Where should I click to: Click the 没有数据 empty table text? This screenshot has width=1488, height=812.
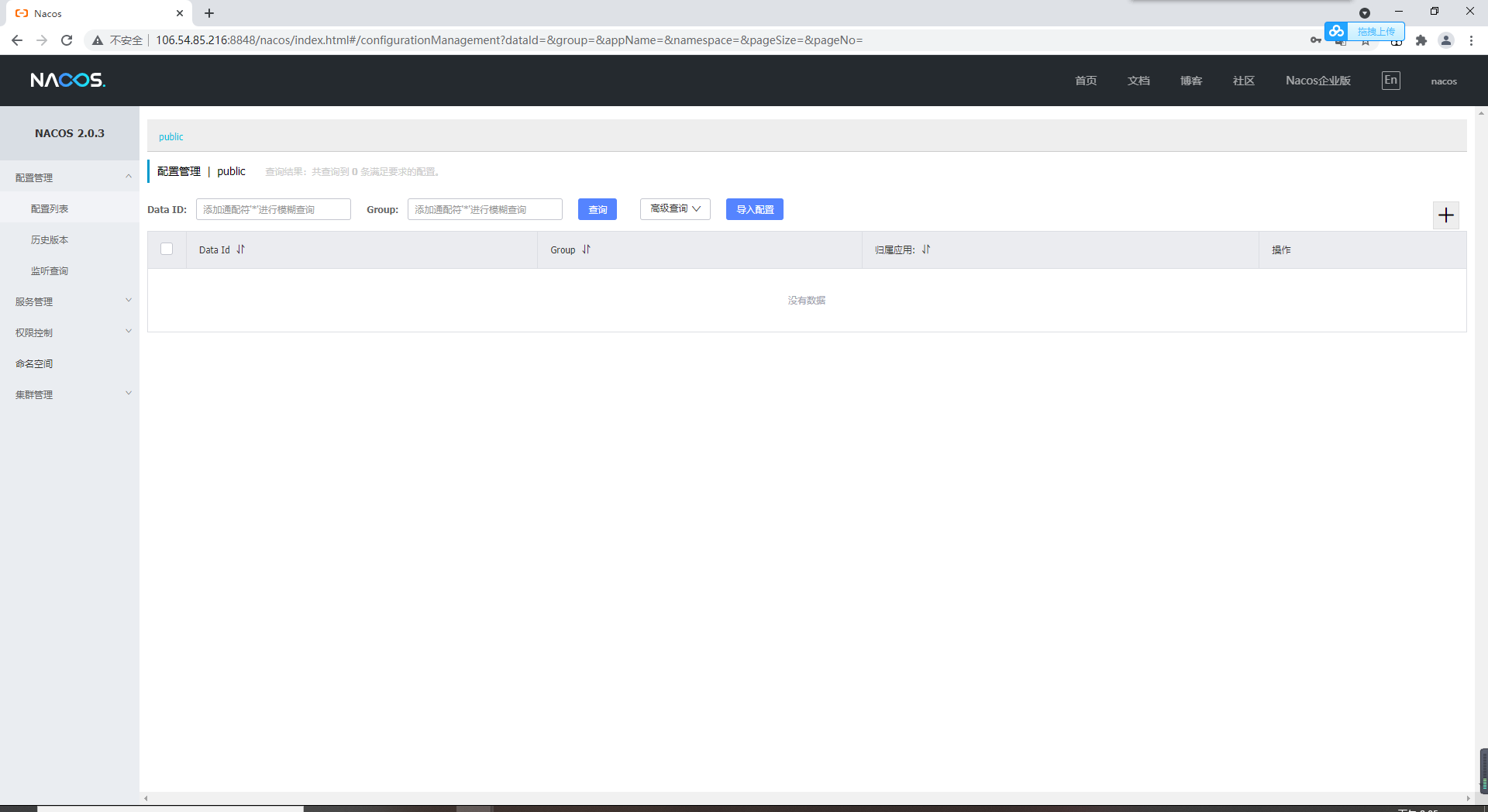[807, 301]
